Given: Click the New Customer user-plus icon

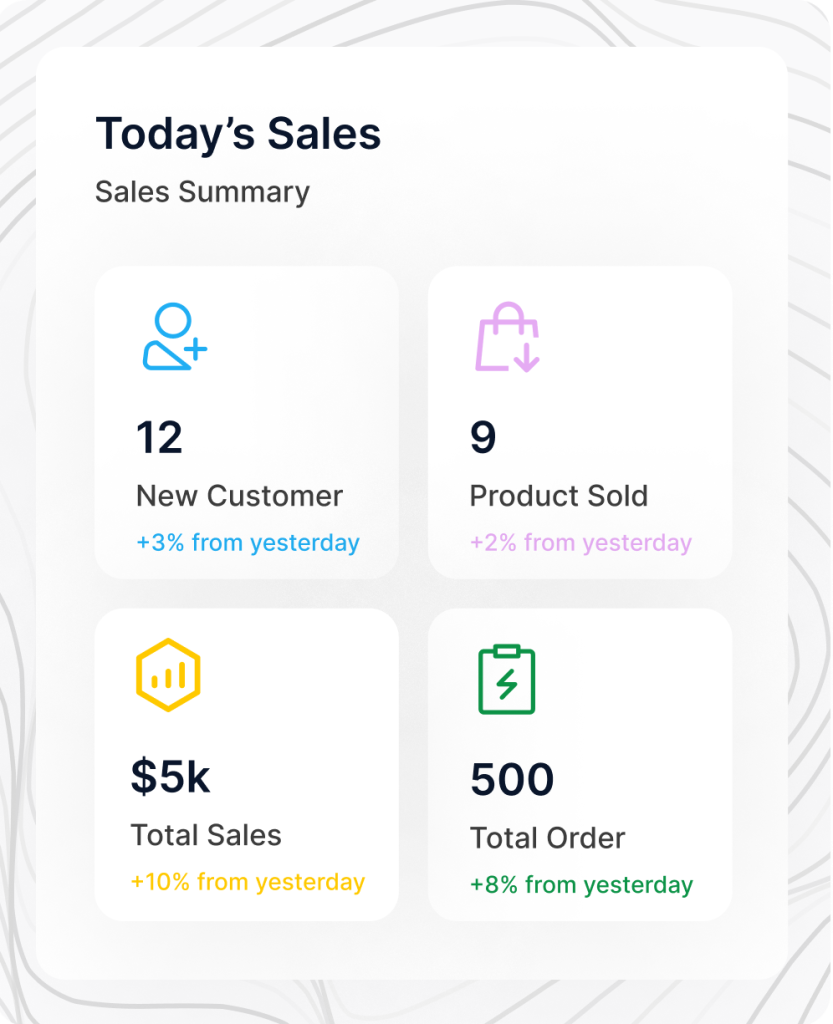Looking at the screenshot, I should pos(173,337).
